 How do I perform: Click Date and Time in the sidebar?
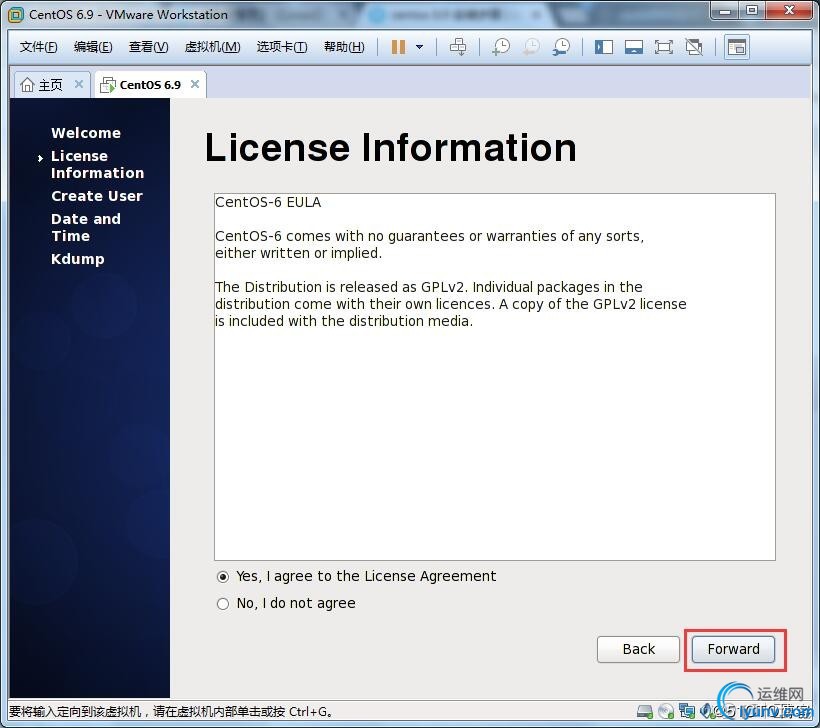click(86, 228)
